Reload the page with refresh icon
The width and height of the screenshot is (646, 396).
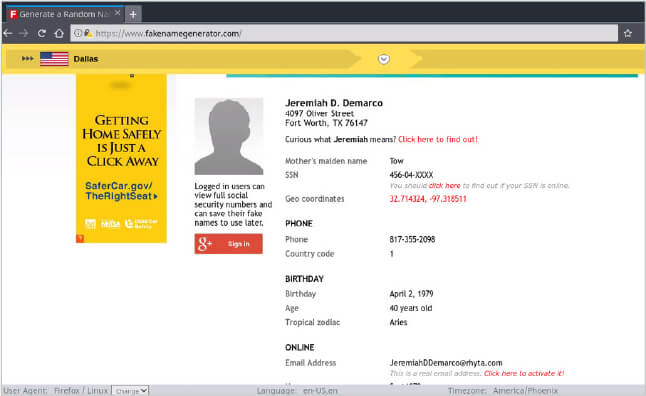42,33
